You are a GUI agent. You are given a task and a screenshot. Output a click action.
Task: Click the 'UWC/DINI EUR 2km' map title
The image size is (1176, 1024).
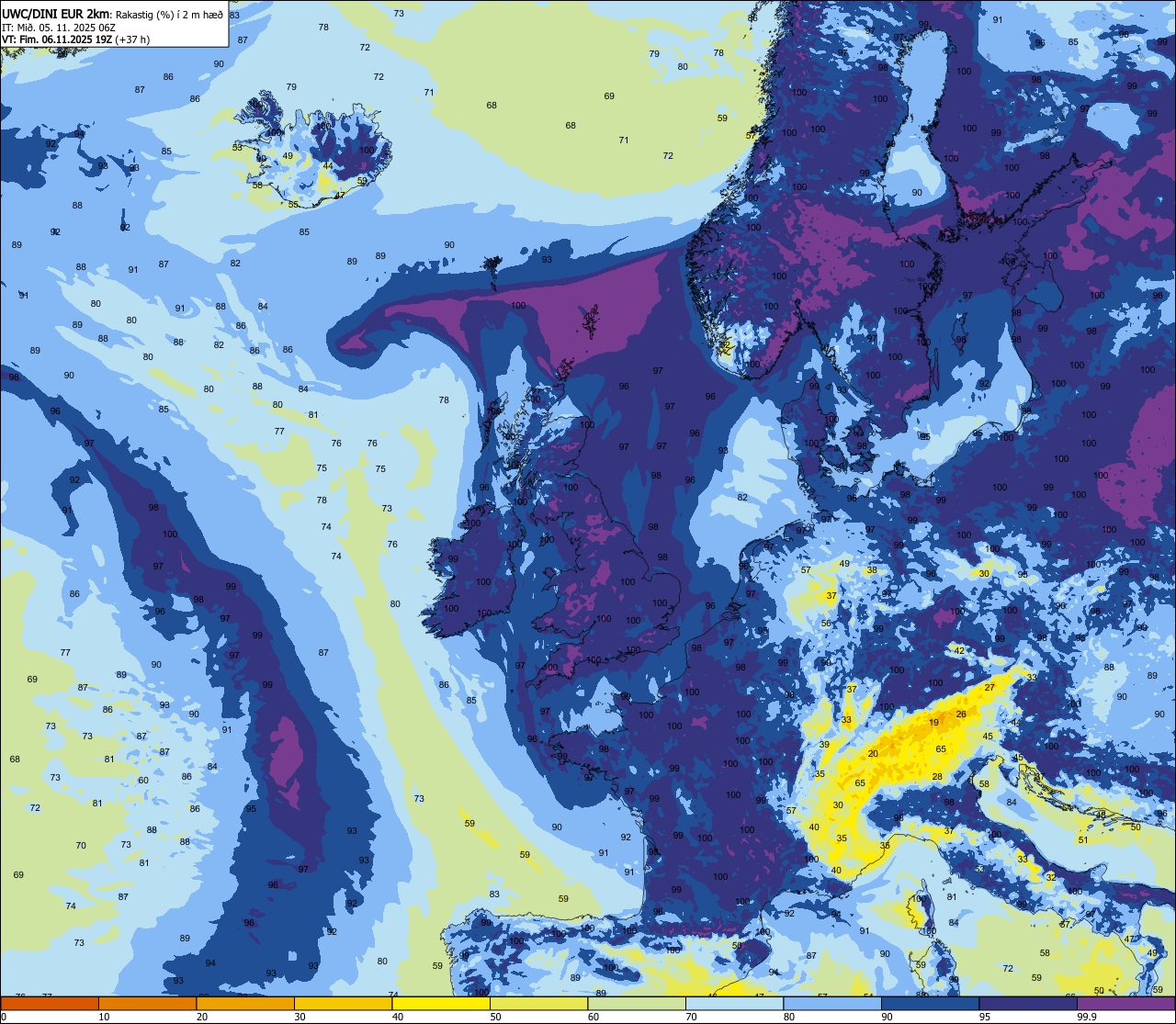coord(57,13)
